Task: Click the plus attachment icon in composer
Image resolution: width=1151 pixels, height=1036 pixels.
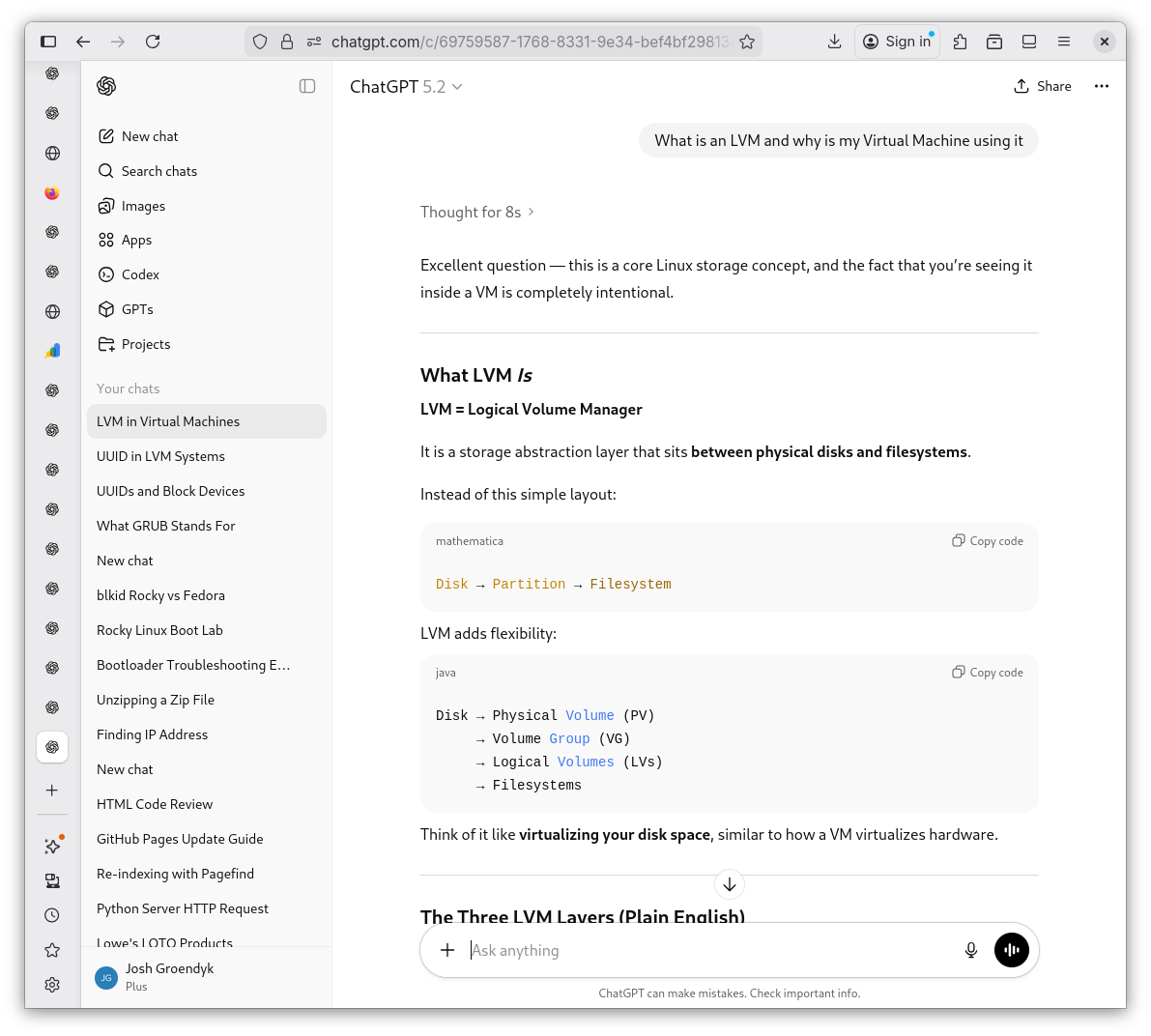Action: (447, 950)
